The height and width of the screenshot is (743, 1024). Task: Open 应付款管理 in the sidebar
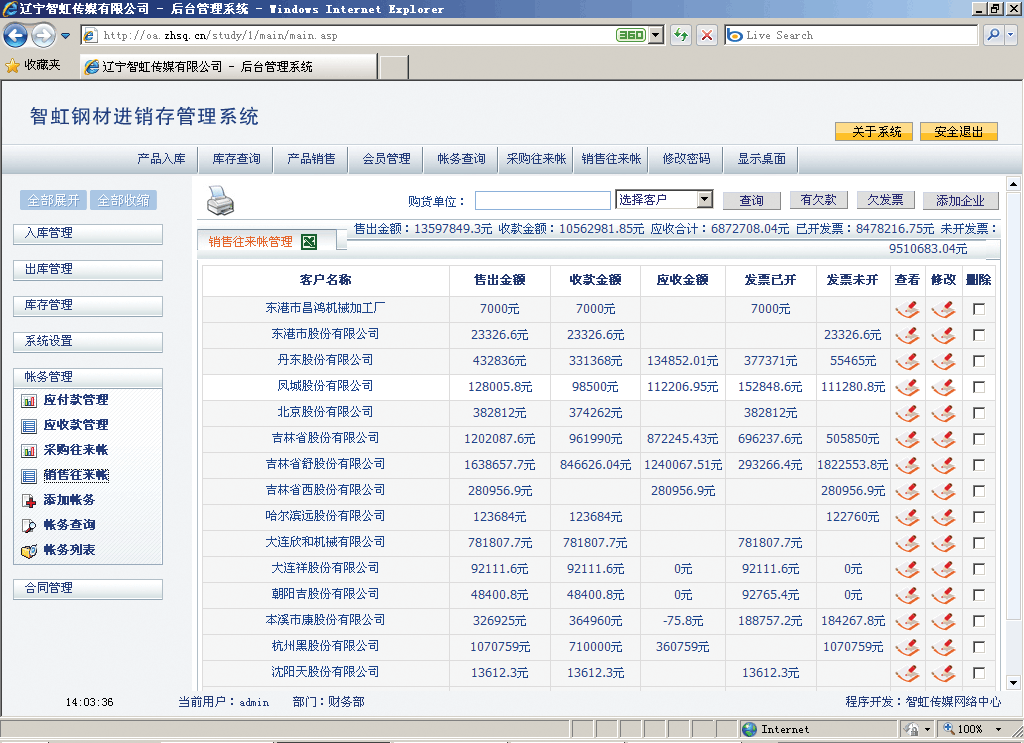[75, 400]
